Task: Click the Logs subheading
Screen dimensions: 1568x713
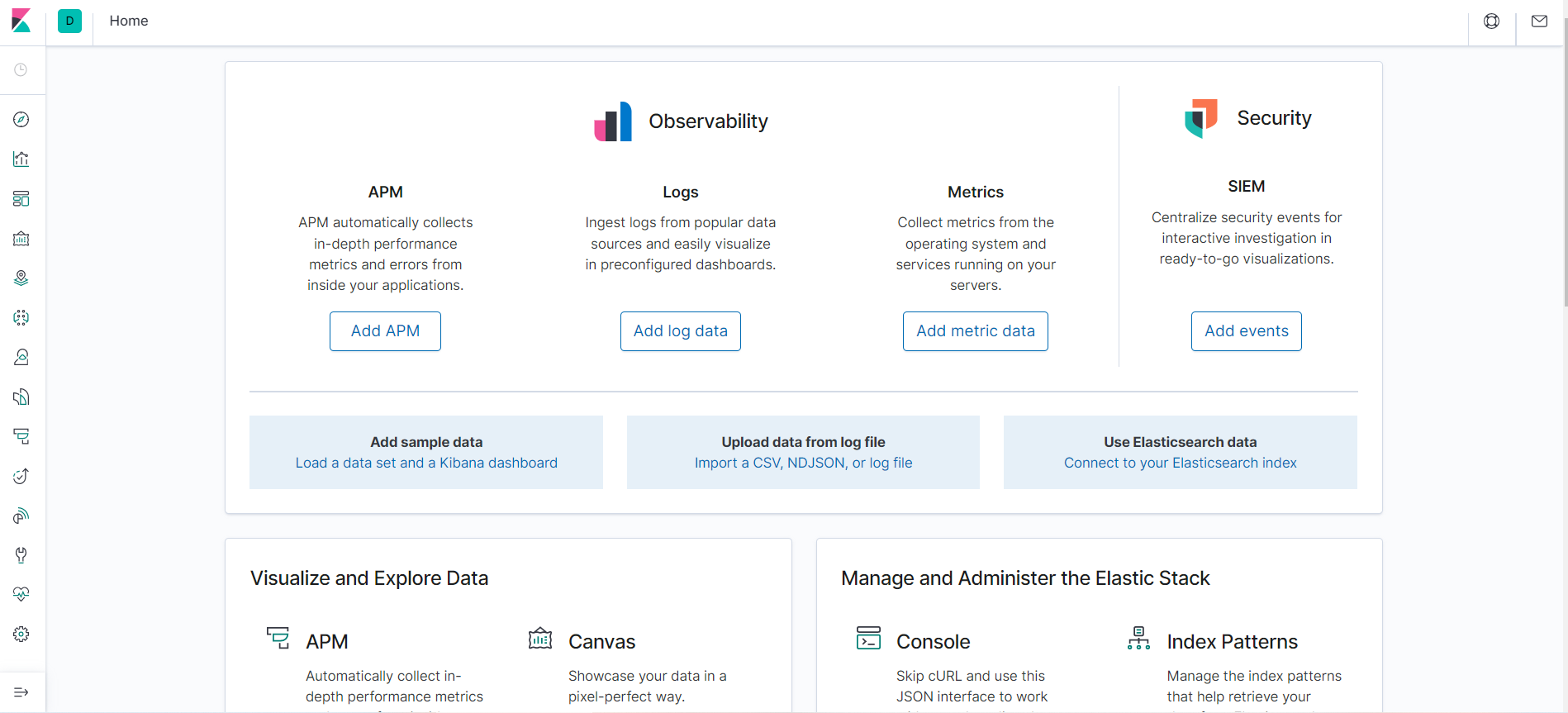Action: pos(681,192)
